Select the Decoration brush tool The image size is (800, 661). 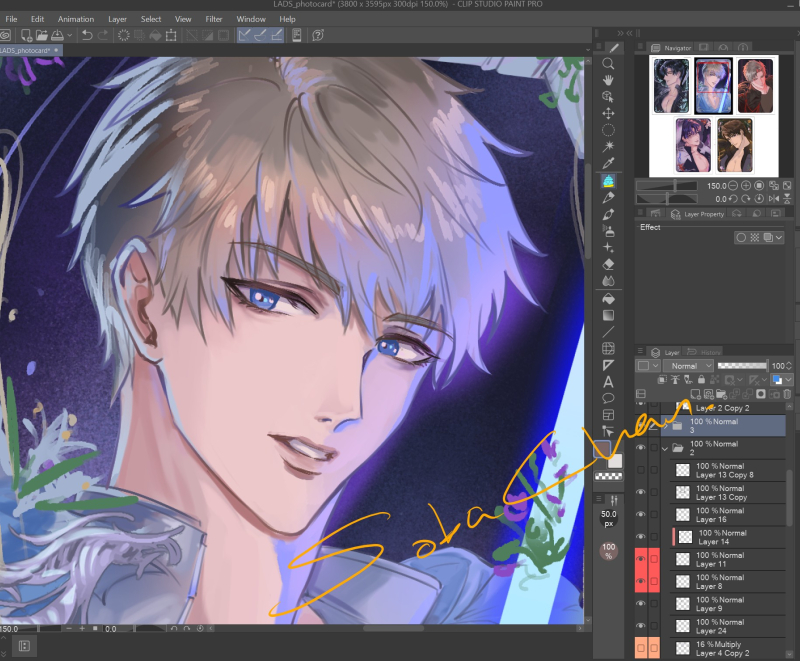608,247
